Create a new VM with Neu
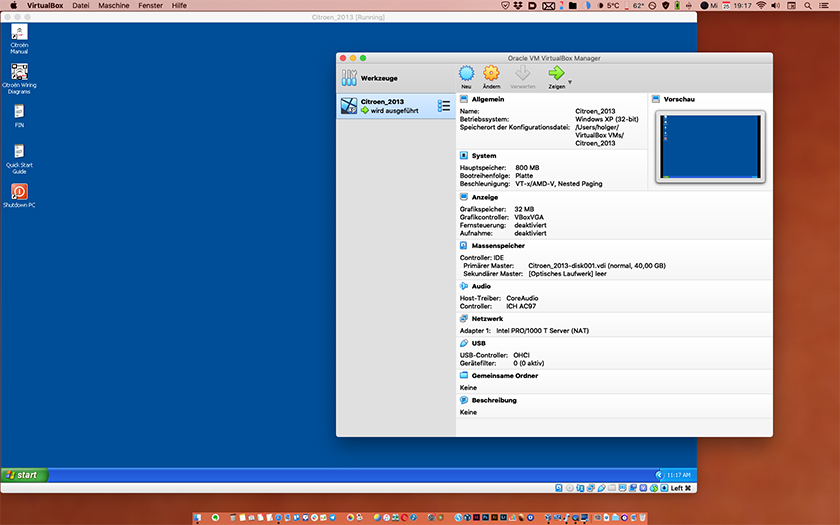 click(466, 77)
